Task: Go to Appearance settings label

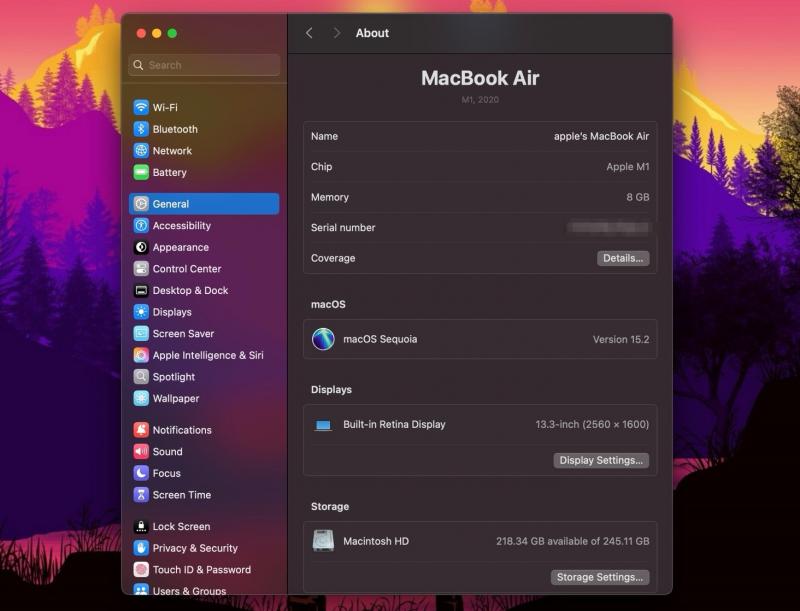Action: point(181,247)
